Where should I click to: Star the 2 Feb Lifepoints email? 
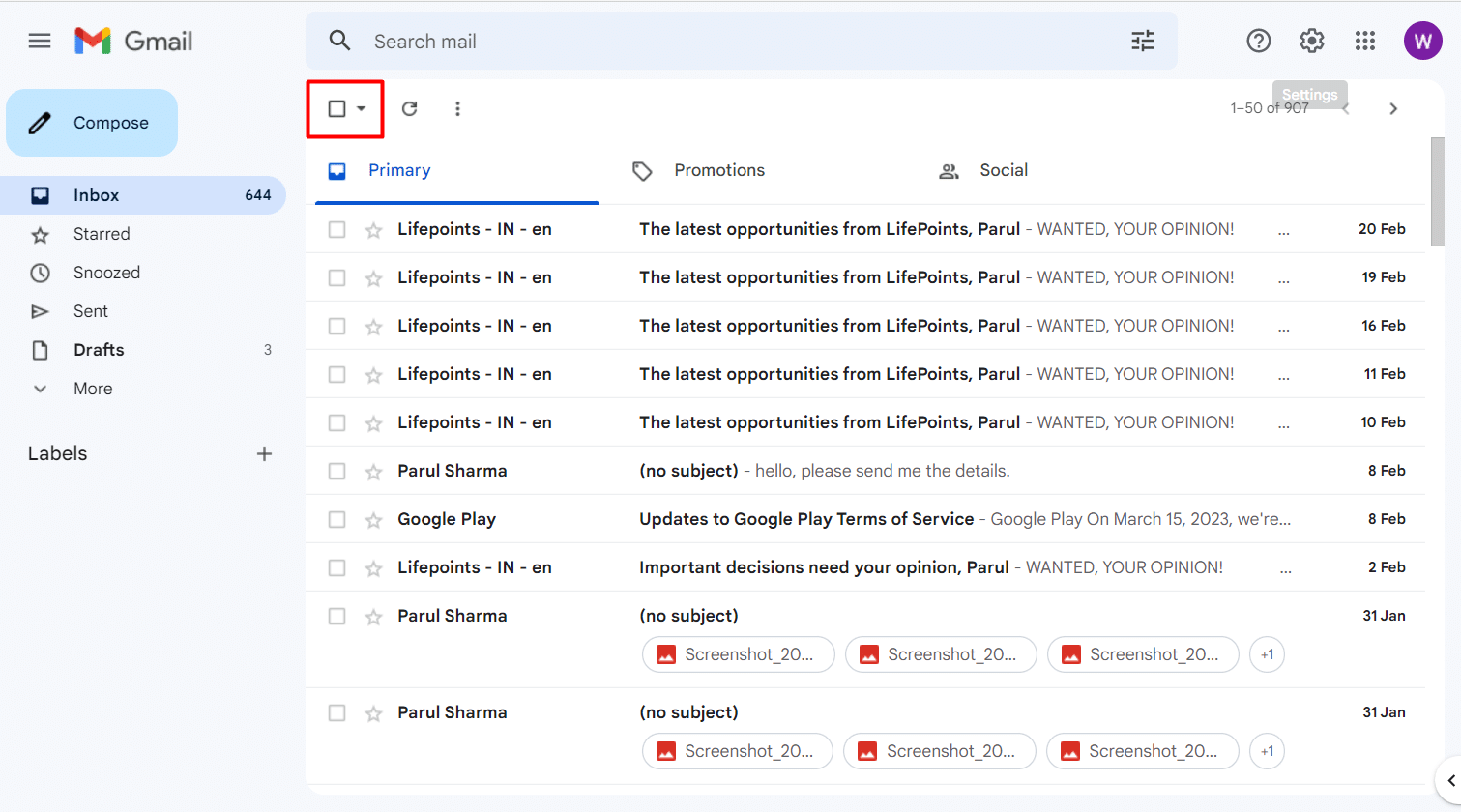tap(373, 568)
